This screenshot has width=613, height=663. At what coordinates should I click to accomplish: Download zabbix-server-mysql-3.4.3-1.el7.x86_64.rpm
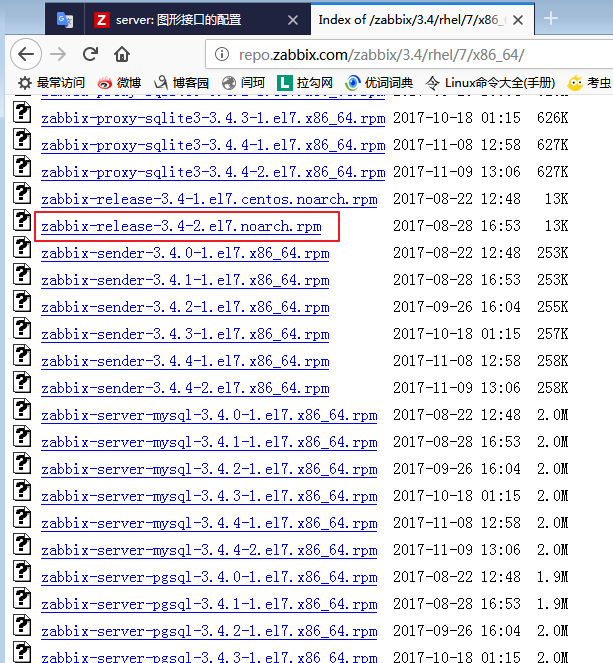tap(209, 496)
